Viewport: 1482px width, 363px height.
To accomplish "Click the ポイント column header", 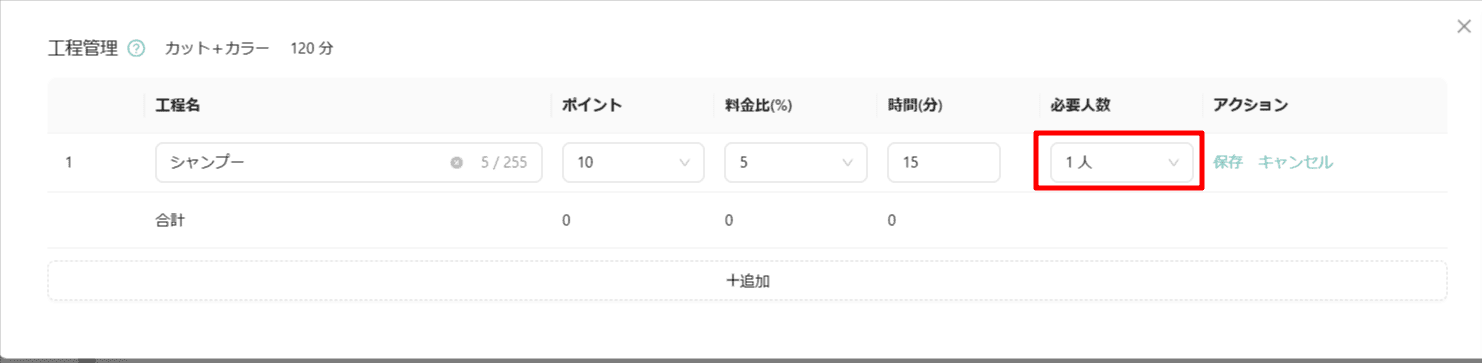I will pyautogui.click(x=592, y=105).
